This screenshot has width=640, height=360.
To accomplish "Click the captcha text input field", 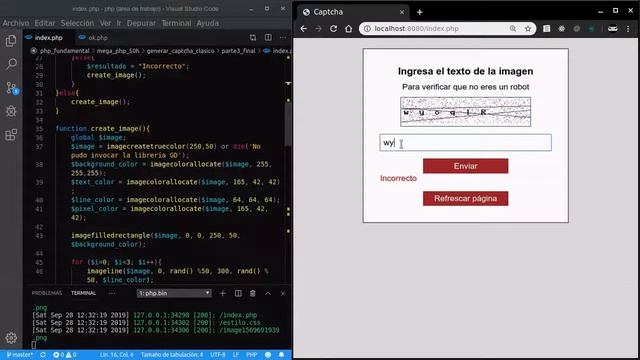I will 465,142.
